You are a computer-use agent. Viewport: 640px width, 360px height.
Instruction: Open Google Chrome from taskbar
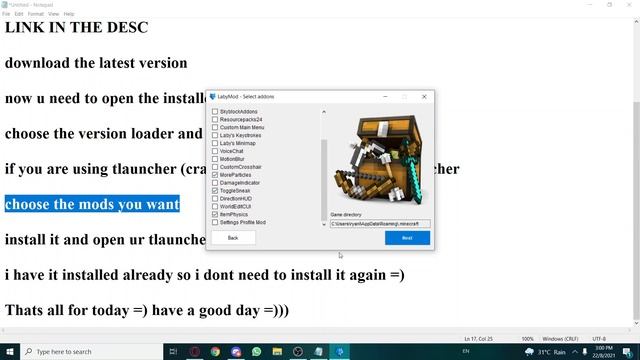pyautogui.click(x=215, y=351)
